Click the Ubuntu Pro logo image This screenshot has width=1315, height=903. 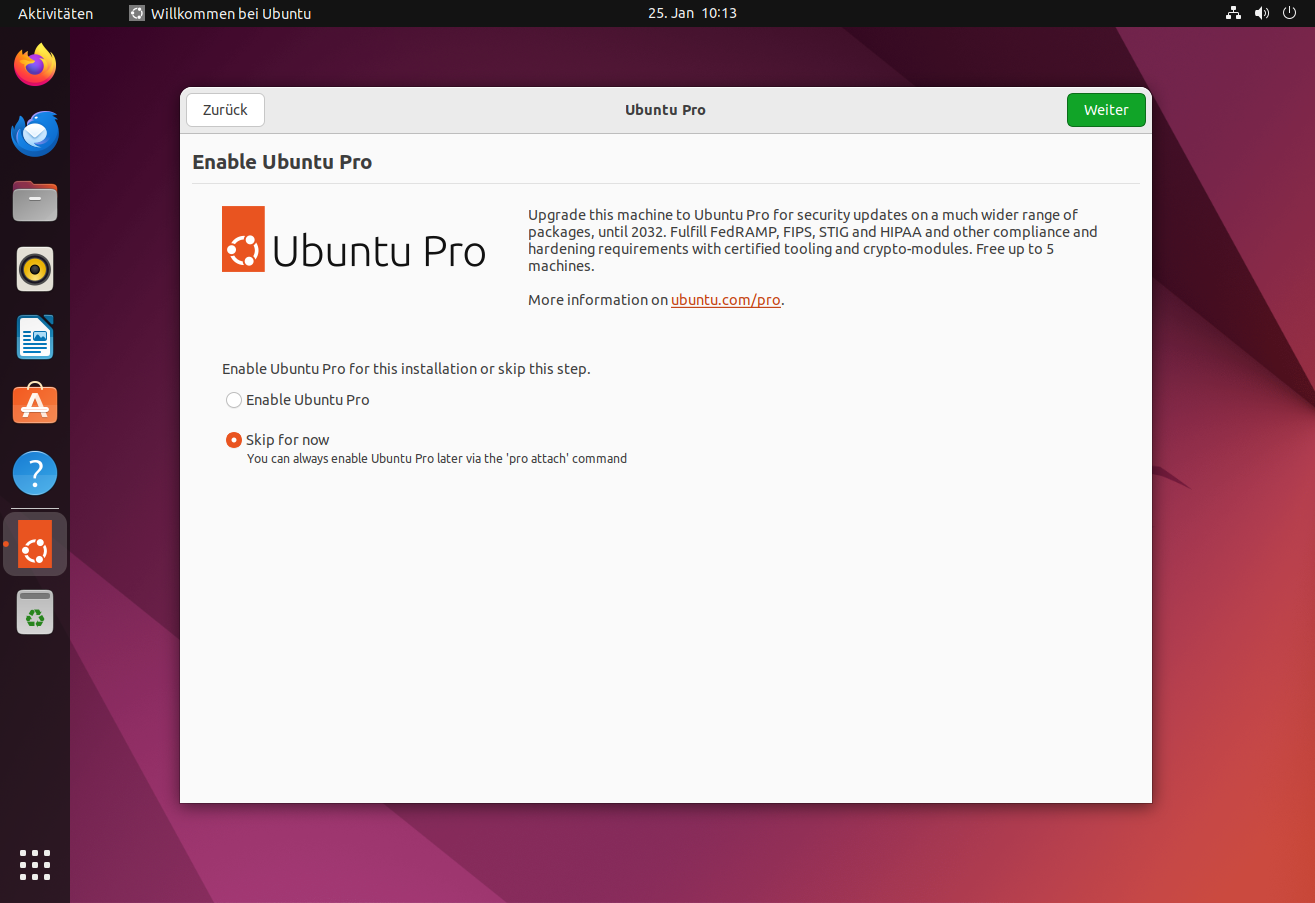[x=354, y=239]
